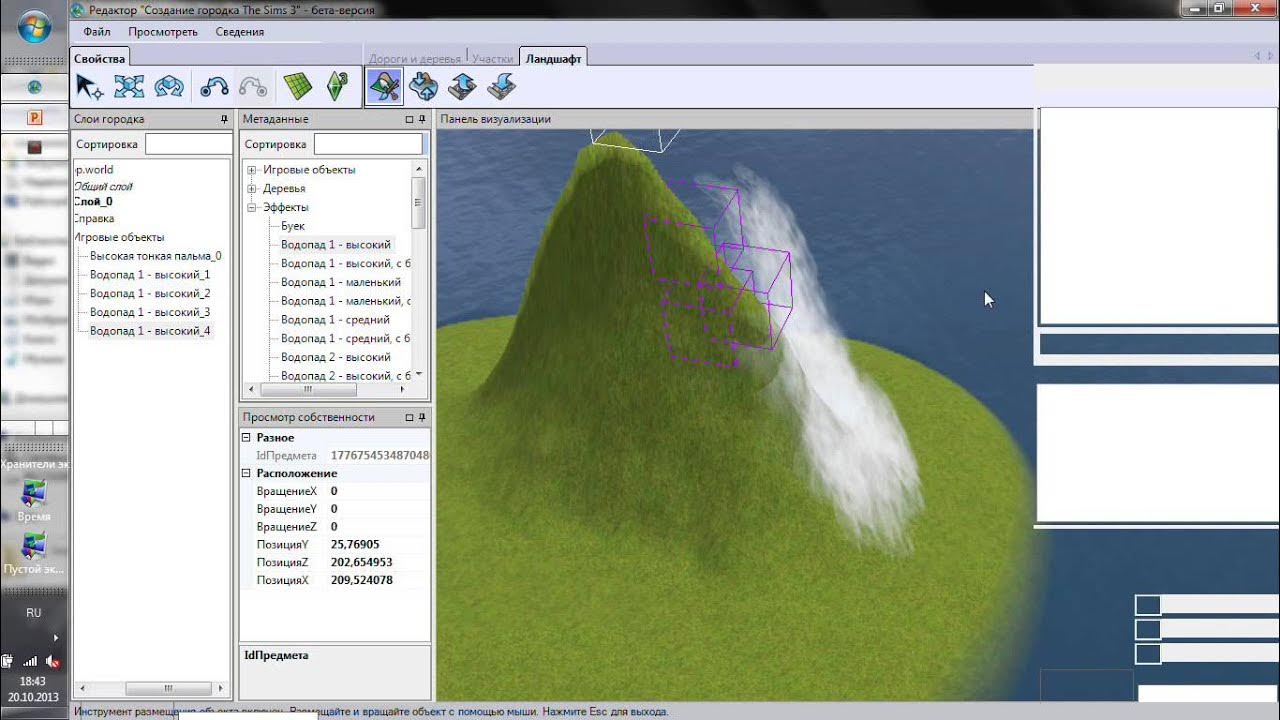Pin the Просмотр собственности panel
Screen dimensions: 1280x720
click(x=423, y=417)
